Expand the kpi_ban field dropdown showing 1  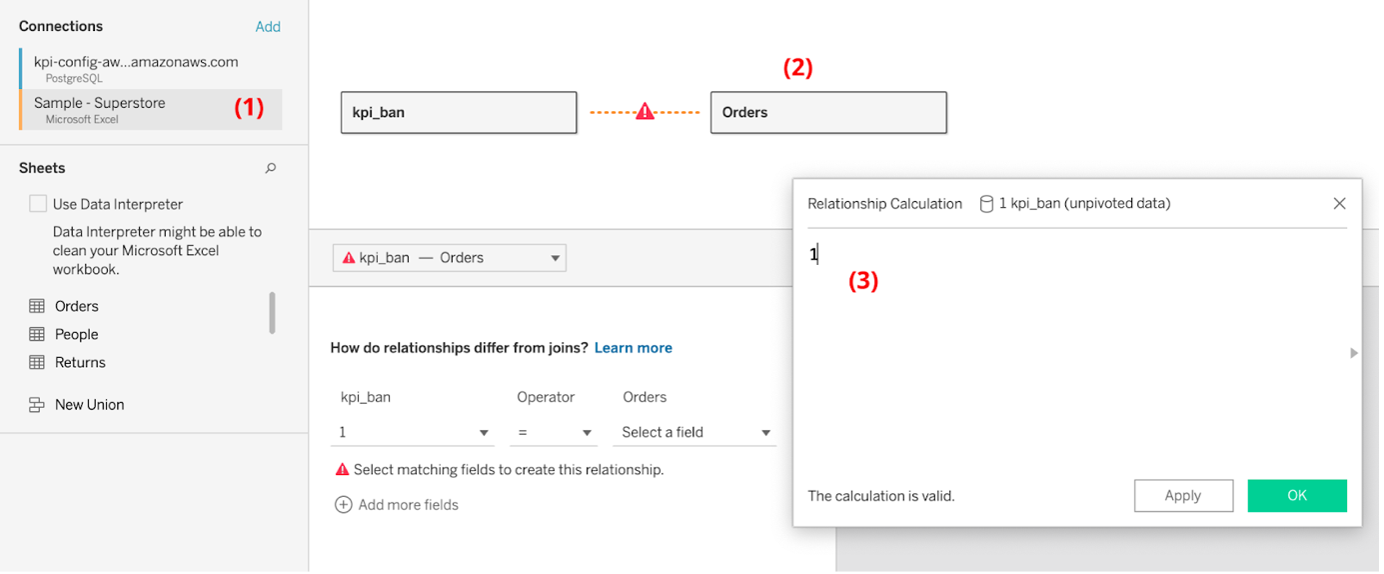click(413, 432)
